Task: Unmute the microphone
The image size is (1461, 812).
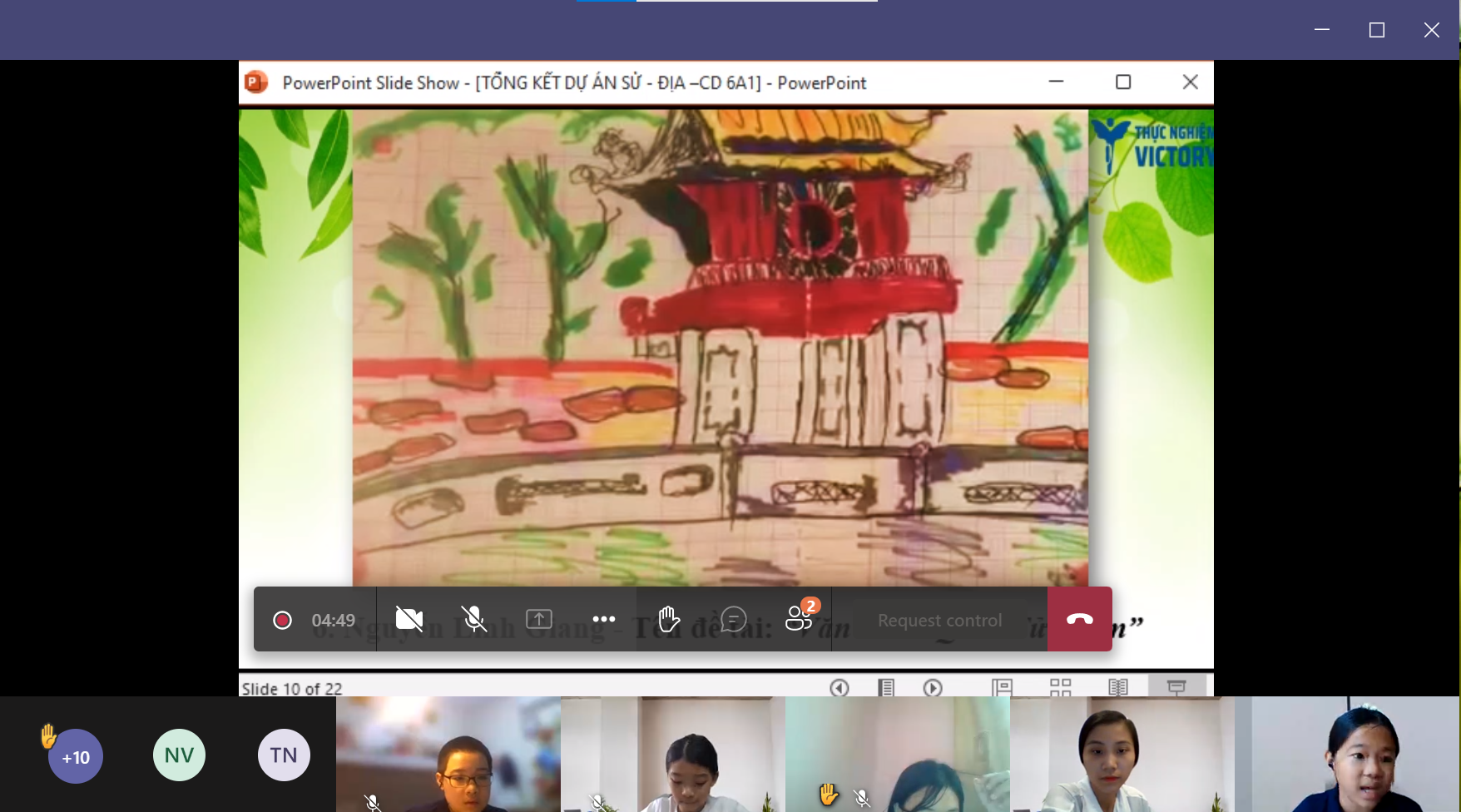Action: pos(474,619)
